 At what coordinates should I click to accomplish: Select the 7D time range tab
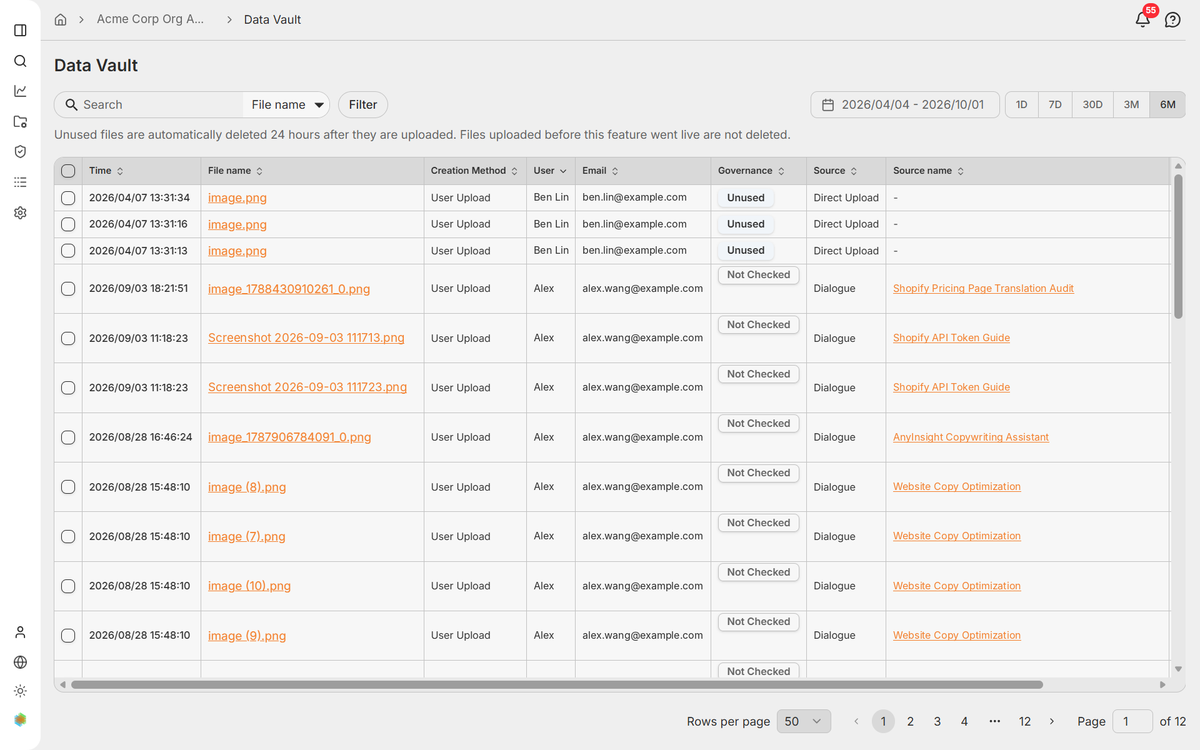coord(1055,105)
